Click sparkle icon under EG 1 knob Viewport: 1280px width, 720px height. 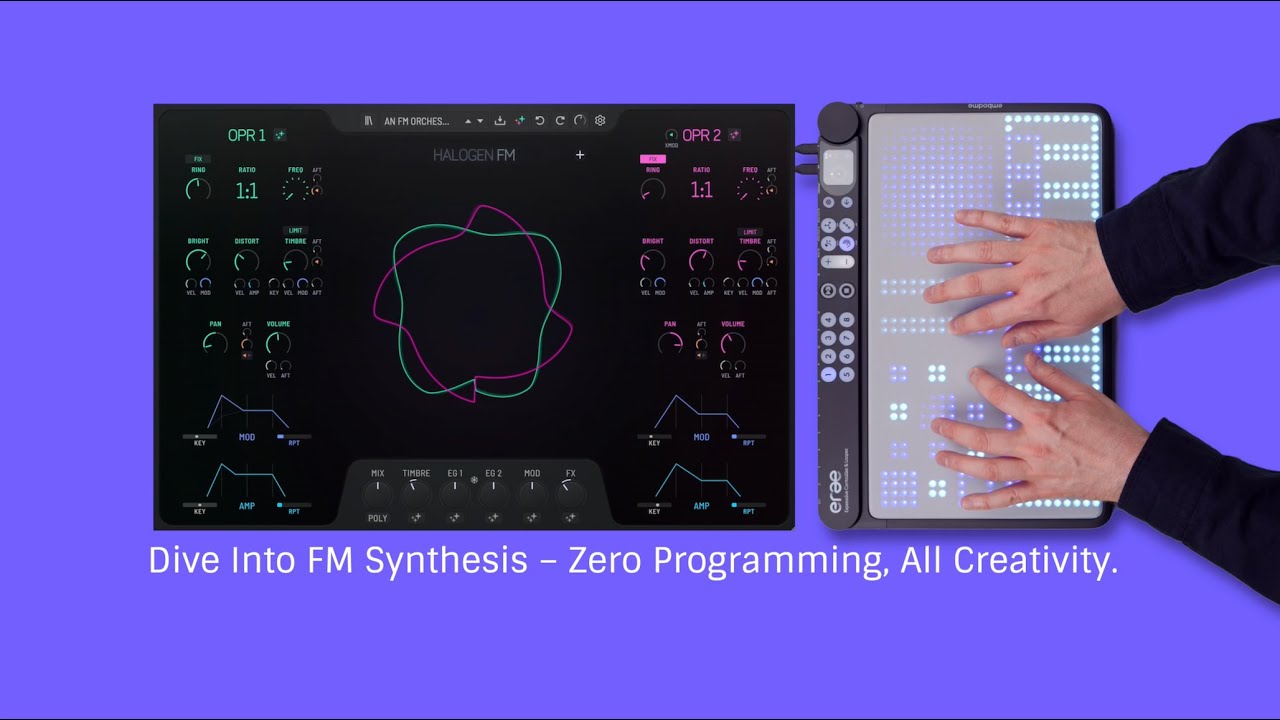pyautogui.click(x=455, y=518)
